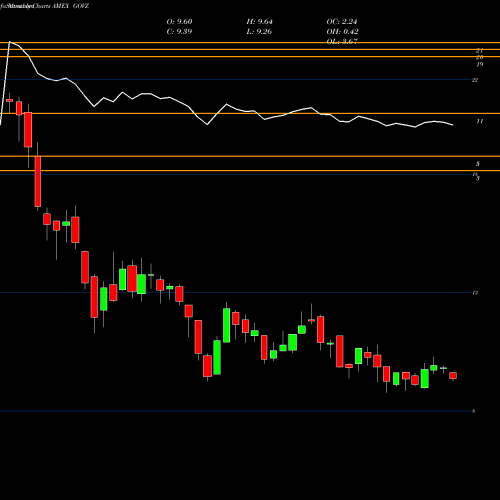
Task: Click the close price value C: 9.39
Action: (x=179, y=32)
